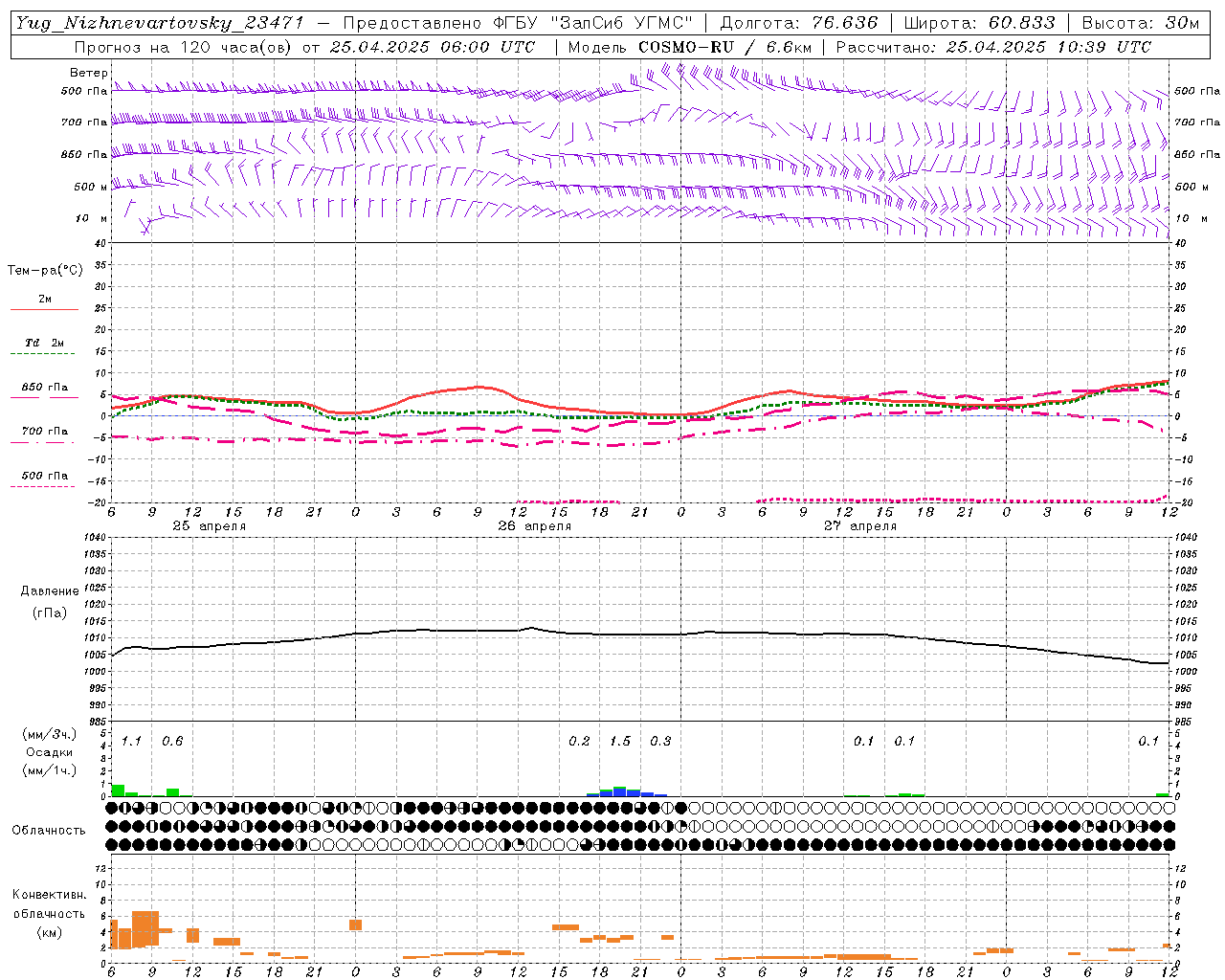Screen dimensions: 1225x980
Task: Click the tallest orange convective cloud bar
Action: point(145,929)
